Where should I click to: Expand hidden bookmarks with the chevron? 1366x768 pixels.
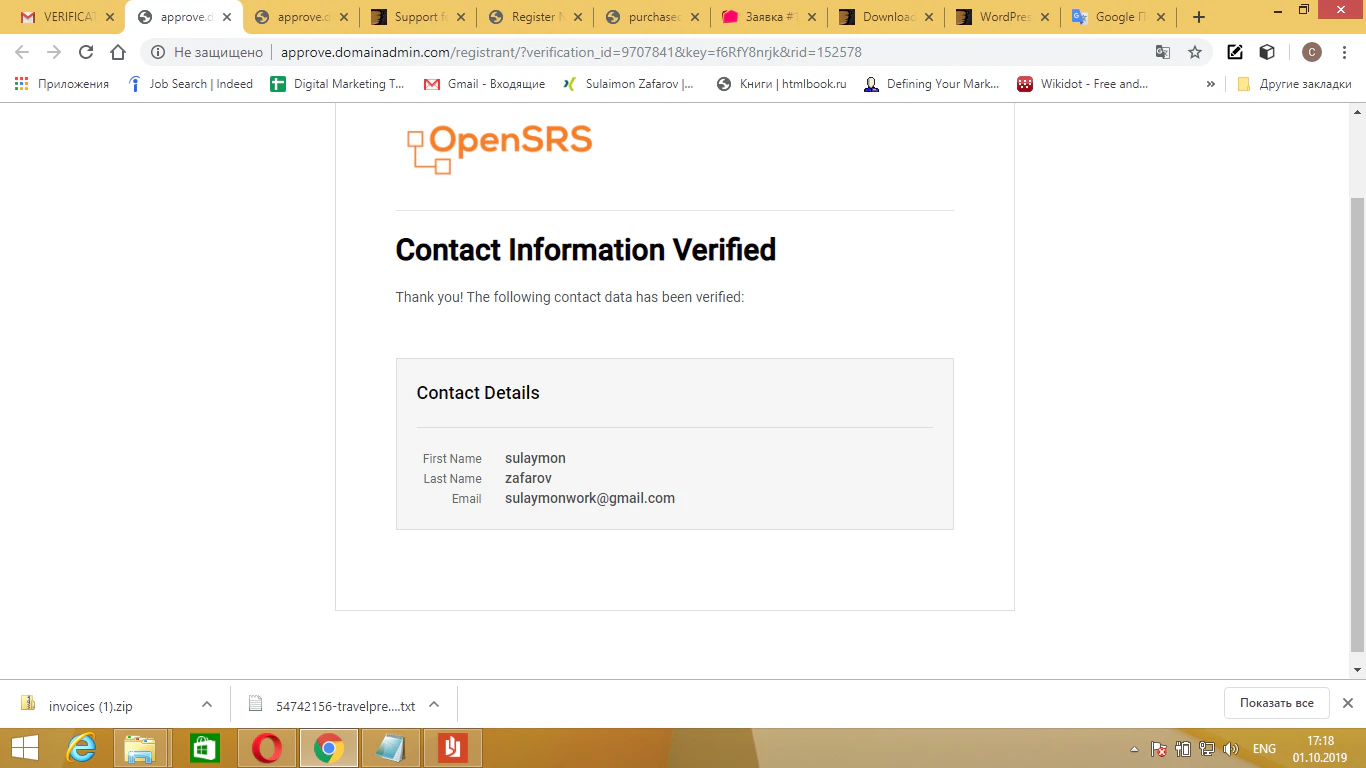point(1211,84)
